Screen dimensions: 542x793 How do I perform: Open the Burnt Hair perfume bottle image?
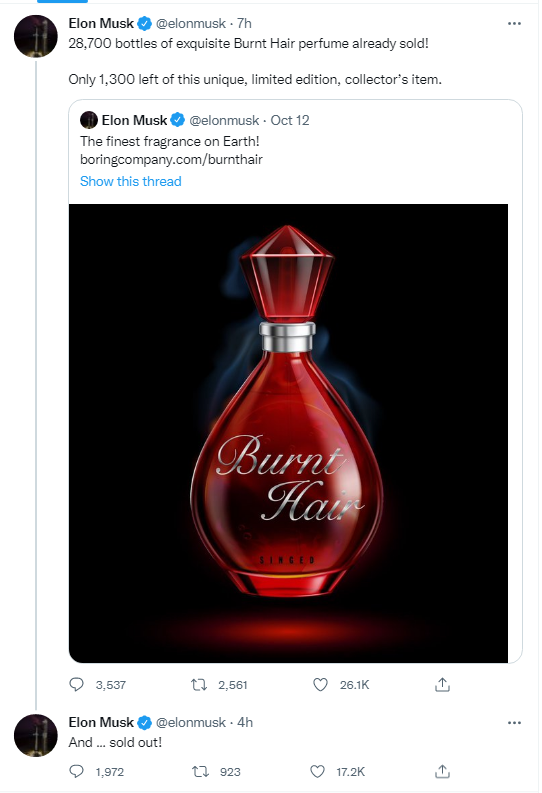[x=288, y=433]
